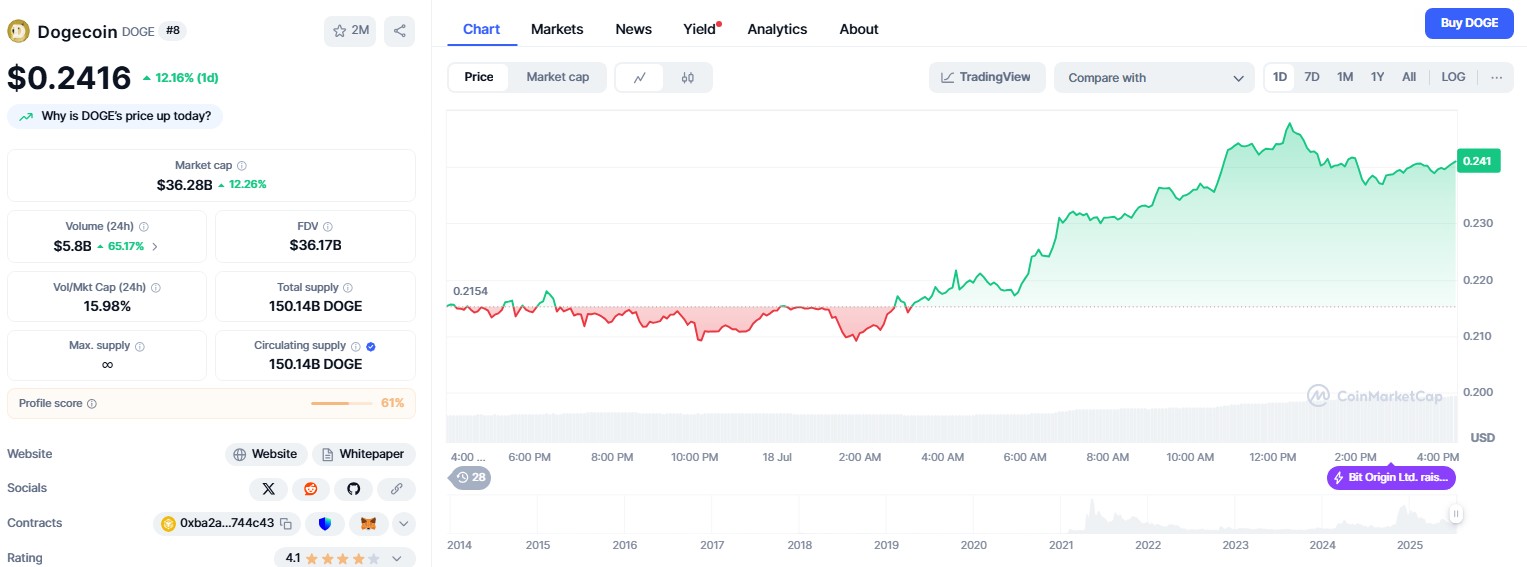Open Dogecoin's Reddit community

tap(311, 489)
